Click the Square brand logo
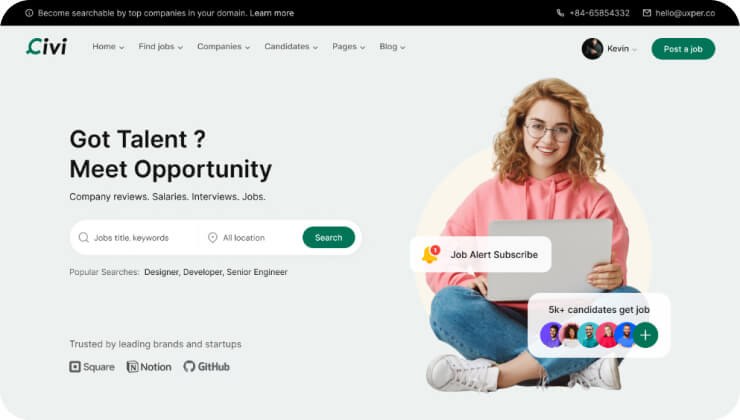 (91, 367)
